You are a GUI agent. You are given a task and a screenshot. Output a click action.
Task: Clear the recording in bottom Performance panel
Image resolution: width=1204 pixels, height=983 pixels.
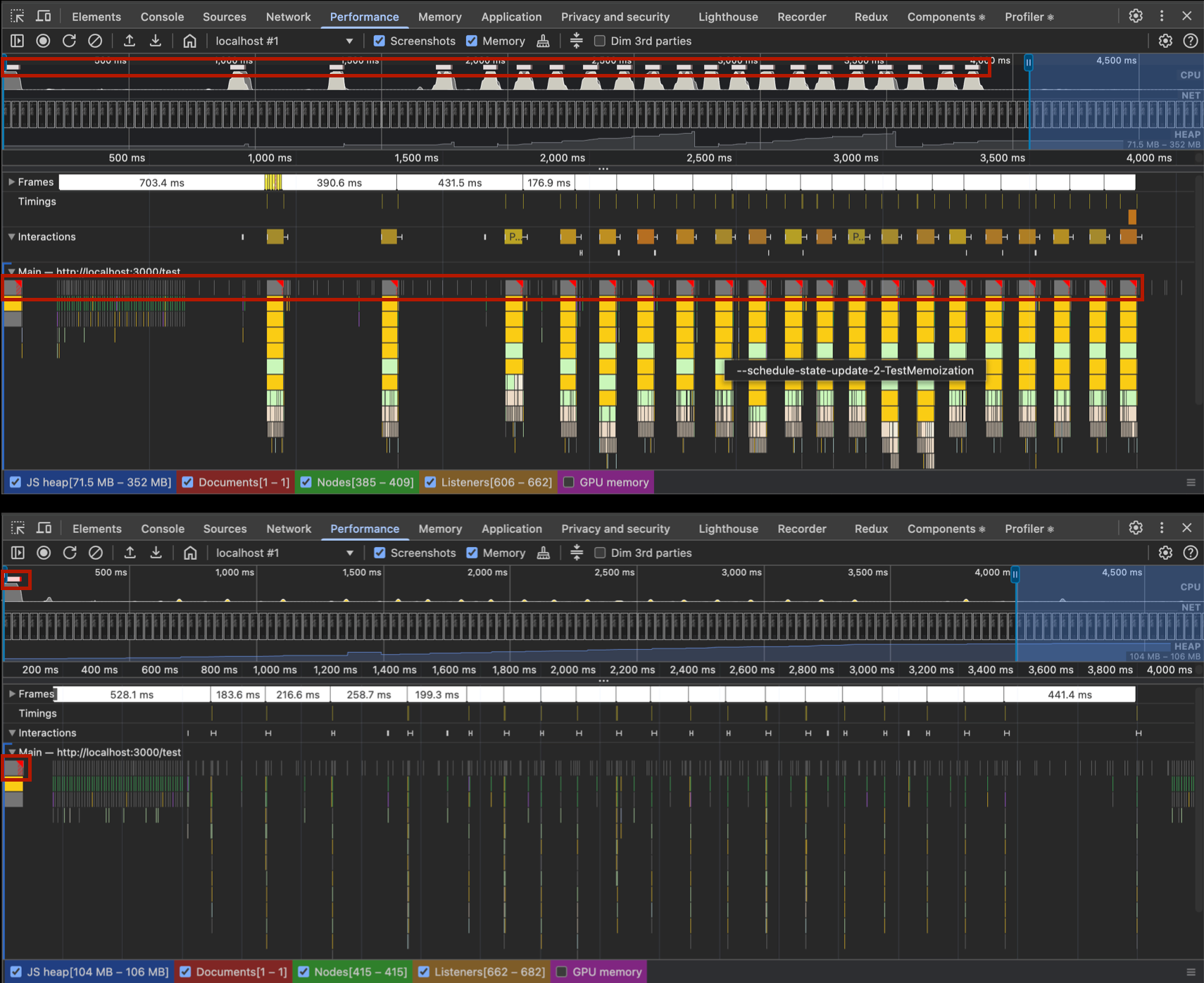click(96, 553)
